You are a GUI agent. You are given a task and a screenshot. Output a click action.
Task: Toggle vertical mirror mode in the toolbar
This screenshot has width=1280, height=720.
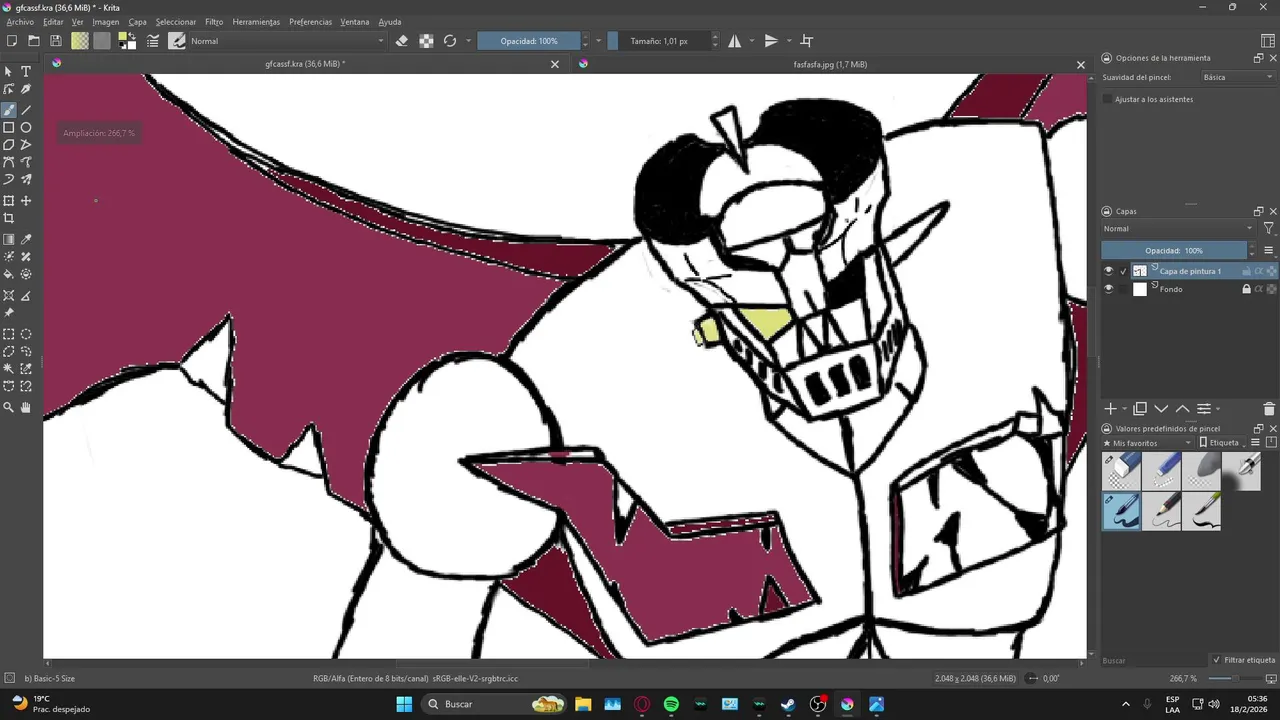(771, 41)
